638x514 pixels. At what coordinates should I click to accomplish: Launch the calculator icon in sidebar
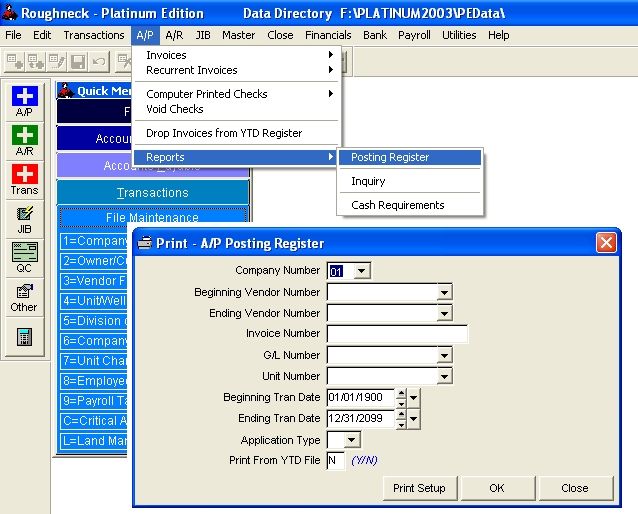click(24, 337)
